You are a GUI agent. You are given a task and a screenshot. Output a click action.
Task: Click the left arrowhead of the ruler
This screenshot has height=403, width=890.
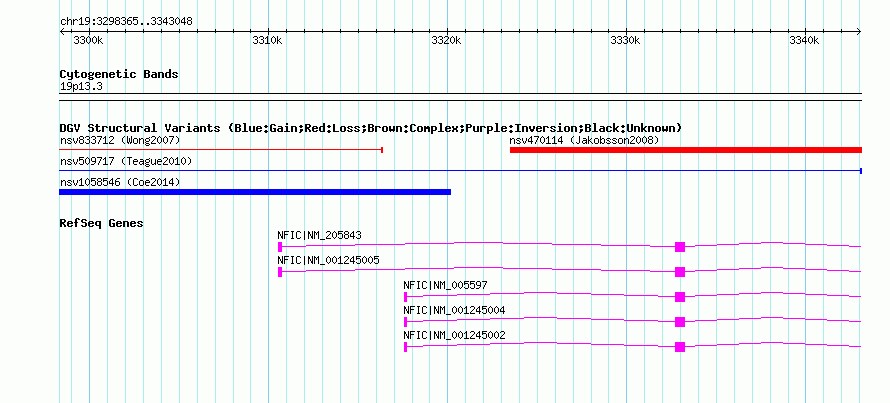coord(62,32)
